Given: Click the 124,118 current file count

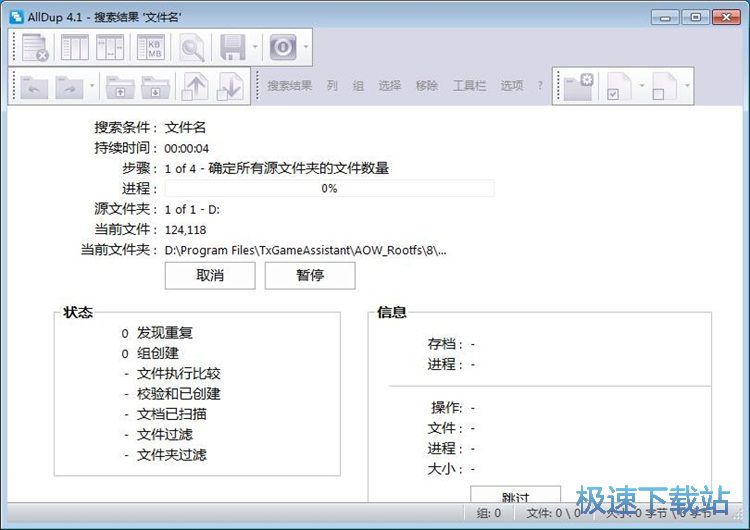Looking at the screenshot, I should click(x=186, y=230).
